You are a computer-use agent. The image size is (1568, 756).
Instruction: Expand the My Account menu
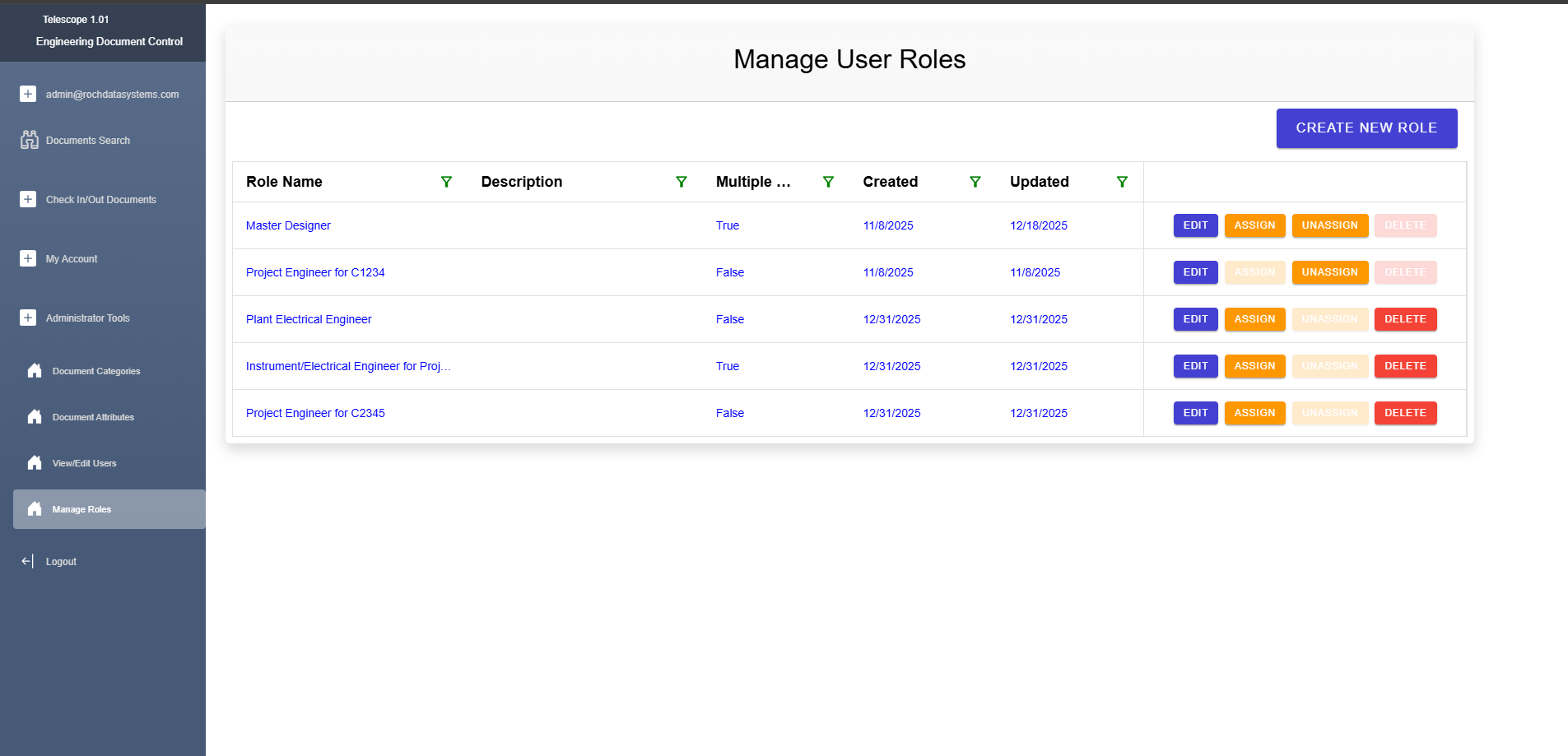tap(28, 258)
